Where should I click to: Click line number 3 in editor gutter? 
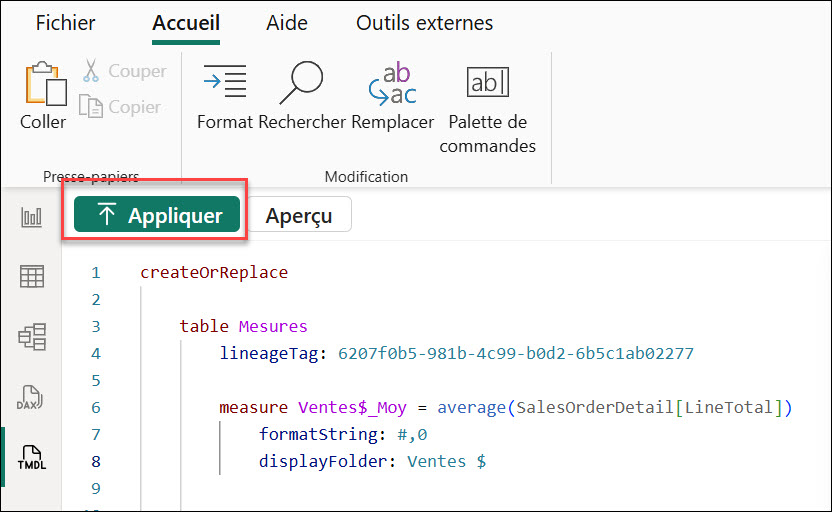pos(96,326)
